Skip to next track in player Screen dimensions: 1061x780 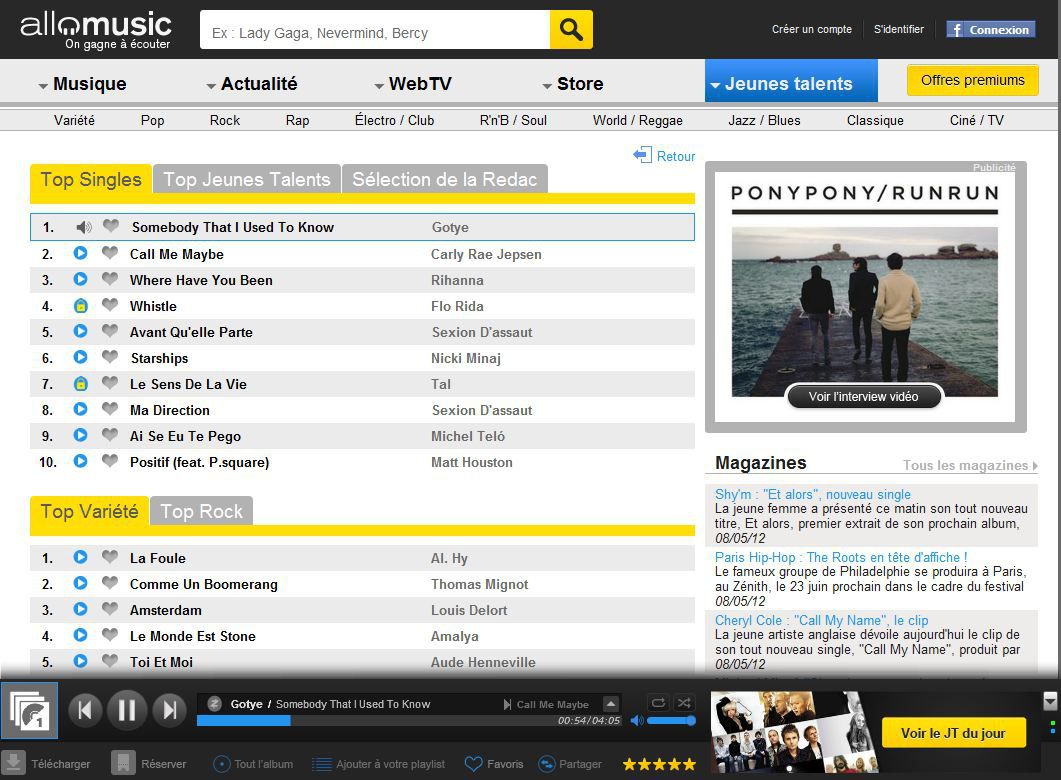(x=169, y=710)
